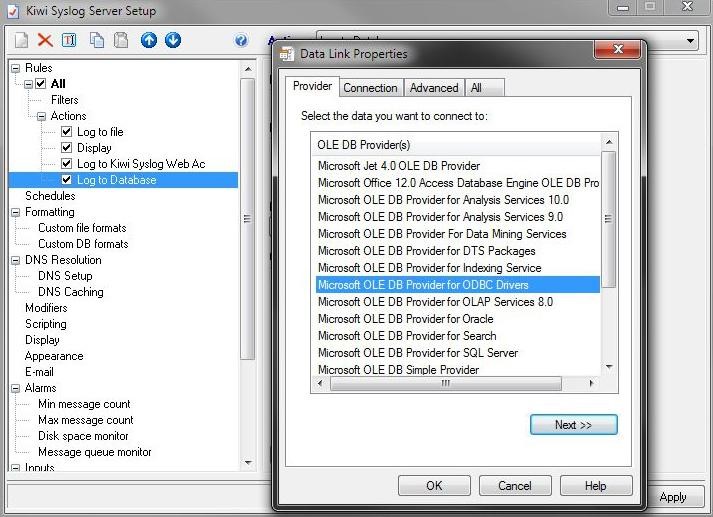
Task: Collapse the All rule node
Action: 28,84
